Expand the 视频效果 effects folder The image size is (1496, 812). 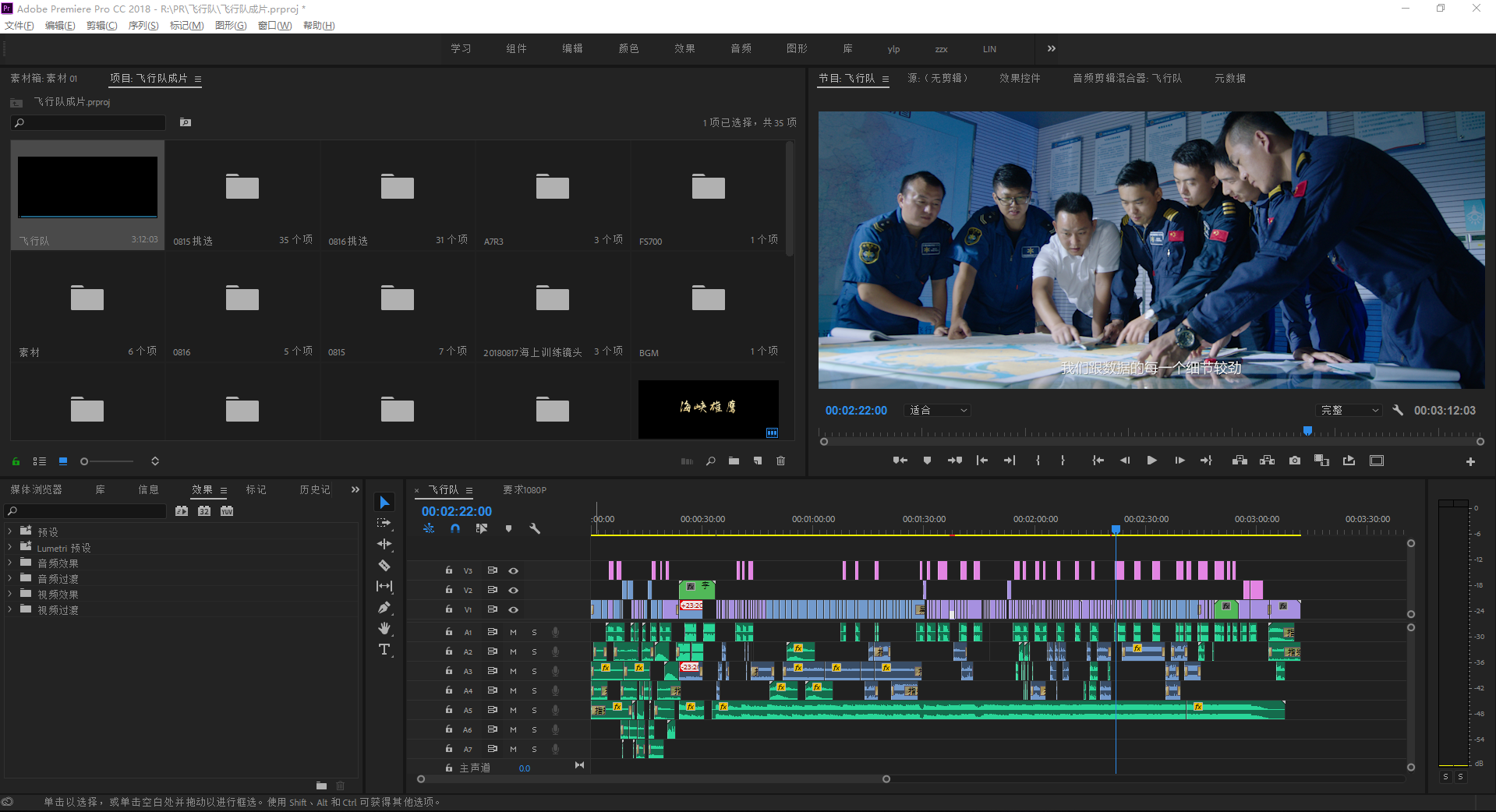pos(9,595)
